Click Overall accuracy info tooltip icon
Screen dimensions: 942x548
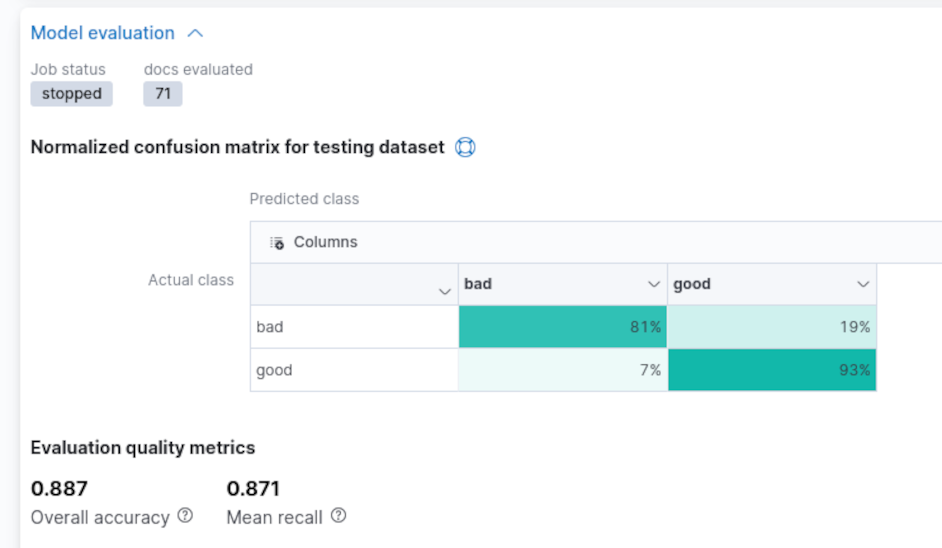pos(185,516)
